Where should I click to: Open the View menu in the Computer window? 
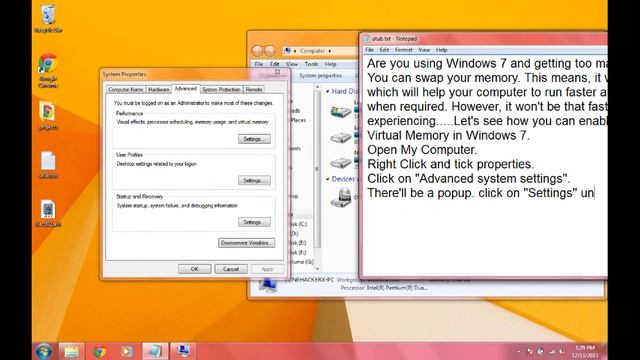coord(291,64)
